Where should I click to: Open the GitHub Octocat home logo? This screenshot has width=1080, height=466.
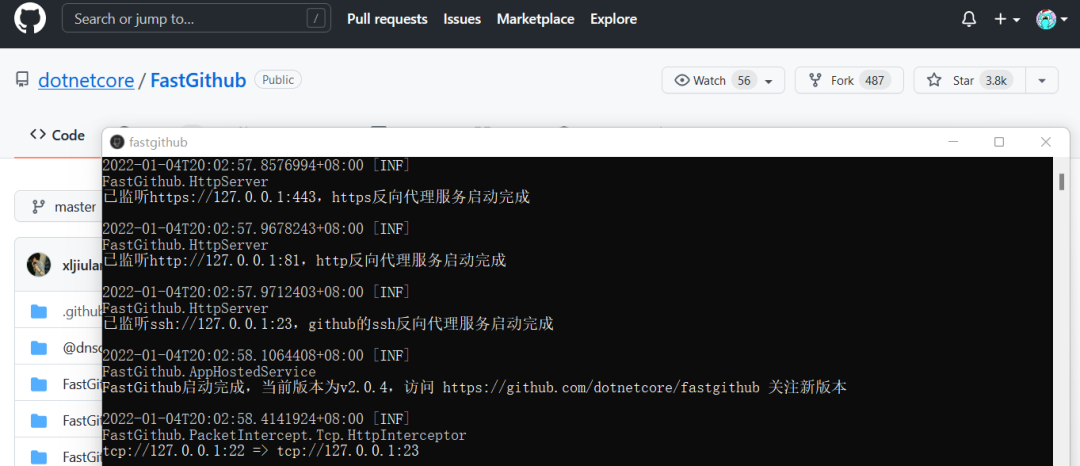(30, 18)
